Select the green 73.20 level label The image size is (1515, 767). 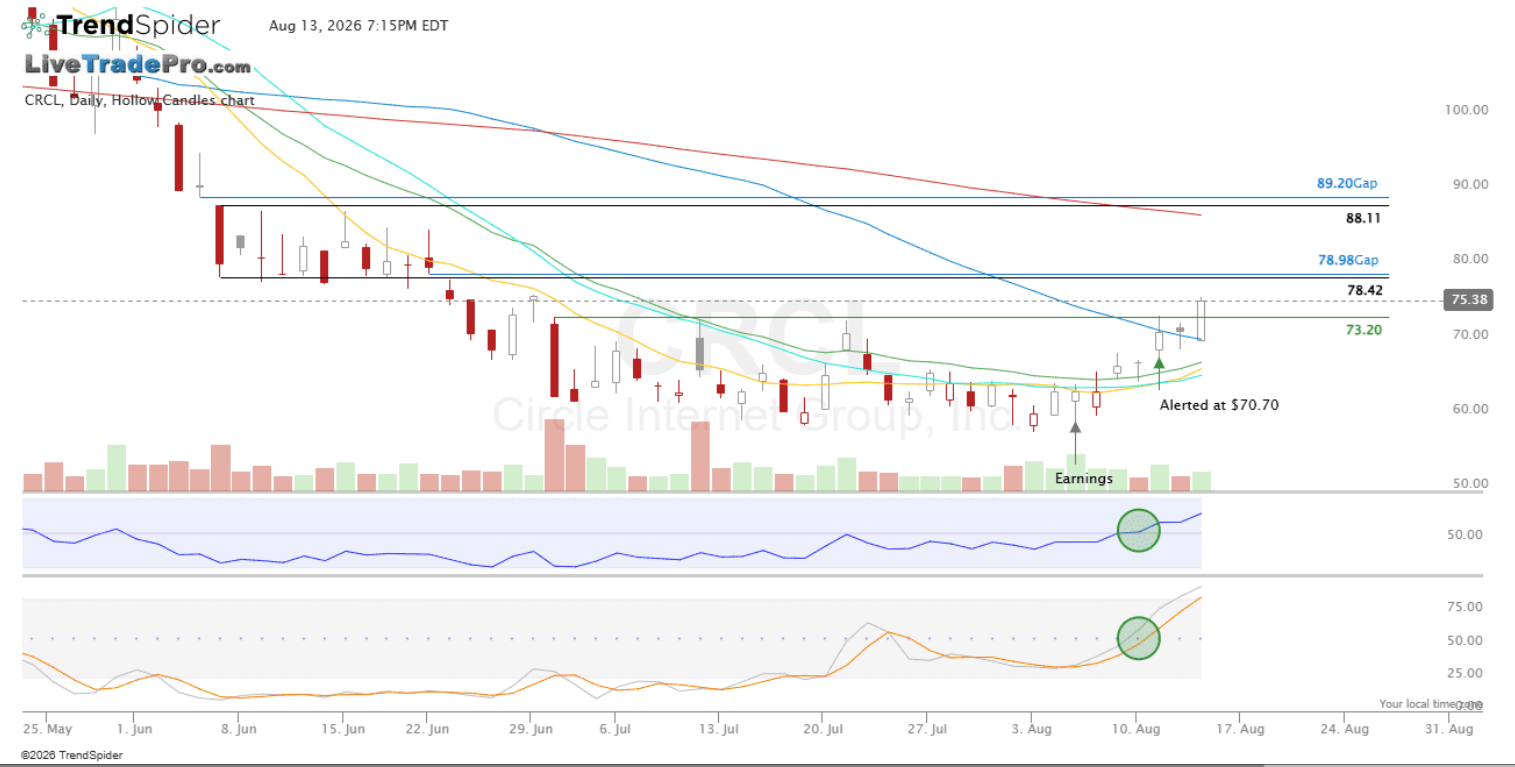pos(1364,329)
